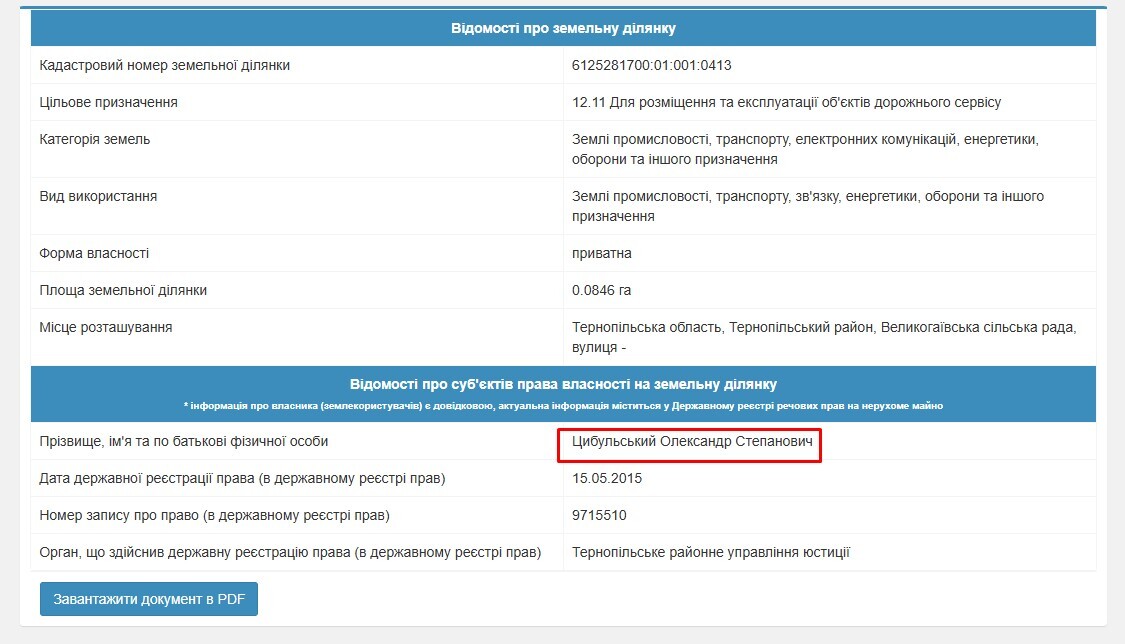
Task: Click the owner information disclaimer note
Action: click(x=563, y=406)
